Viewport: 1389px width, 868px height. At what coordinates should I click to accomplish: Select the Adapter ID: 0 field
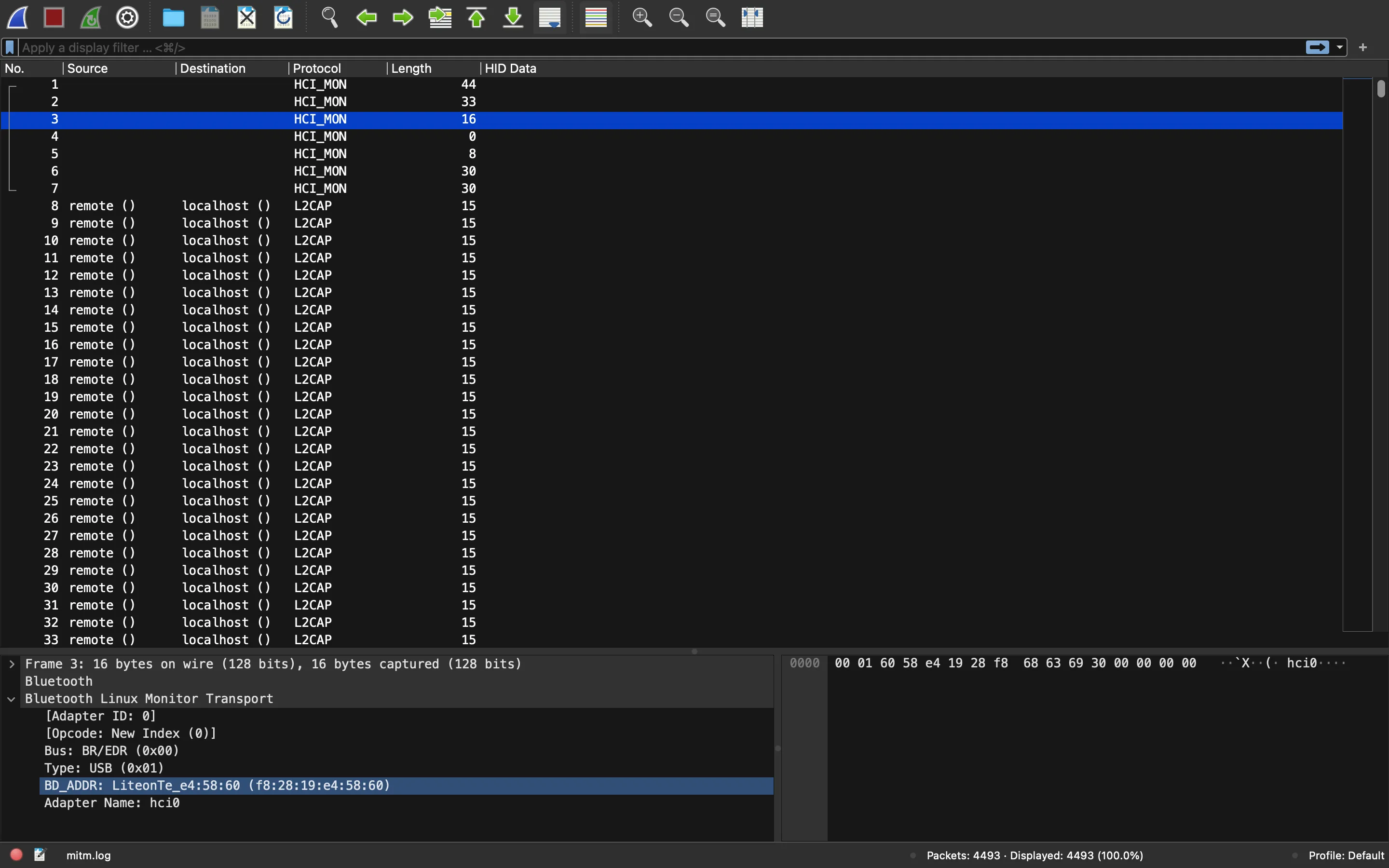point(100,717)
